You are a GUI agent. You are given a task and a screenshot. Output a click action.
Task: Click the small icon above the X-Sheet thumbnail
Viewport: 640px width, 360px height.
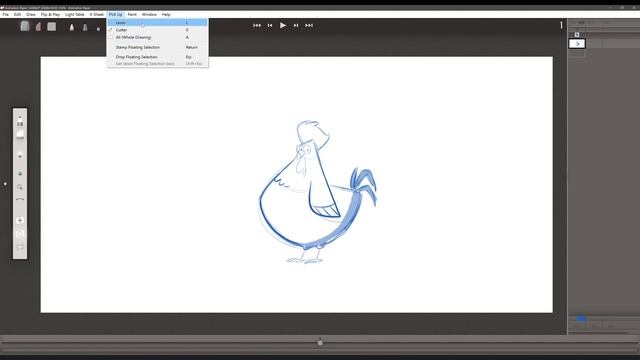pos(577,35)
